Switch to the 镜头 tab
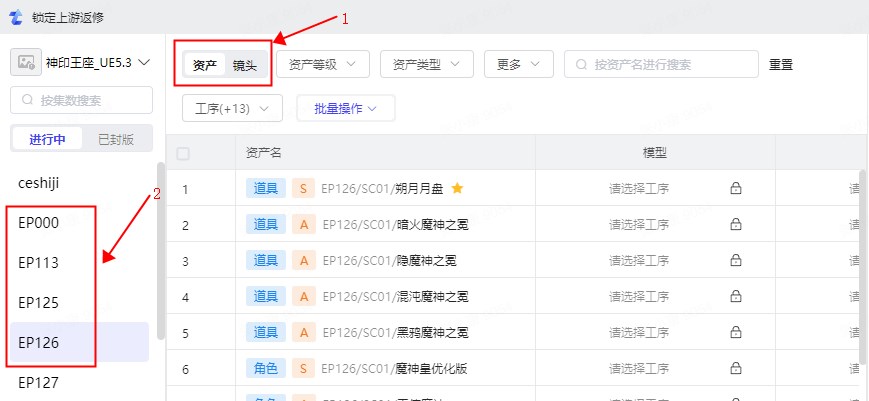The width and height of the screenshot is (869, 401). click(245, 65)
